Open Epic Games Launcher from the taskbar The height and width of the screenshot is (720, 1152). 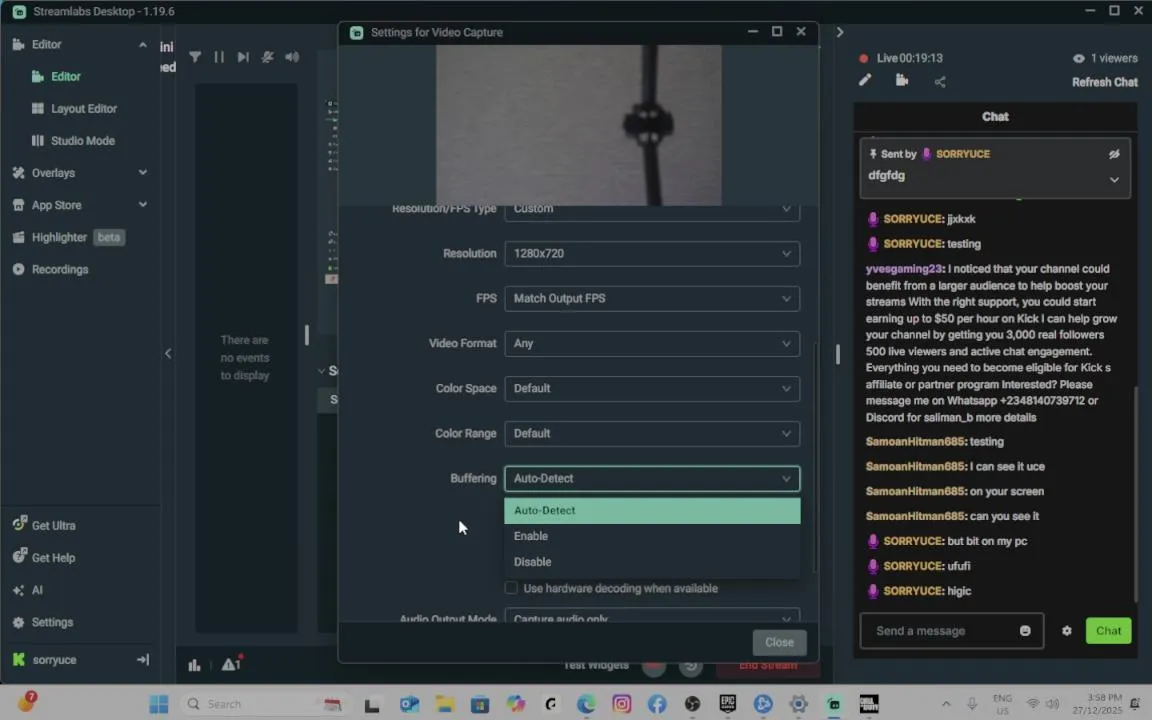(727, 704)
